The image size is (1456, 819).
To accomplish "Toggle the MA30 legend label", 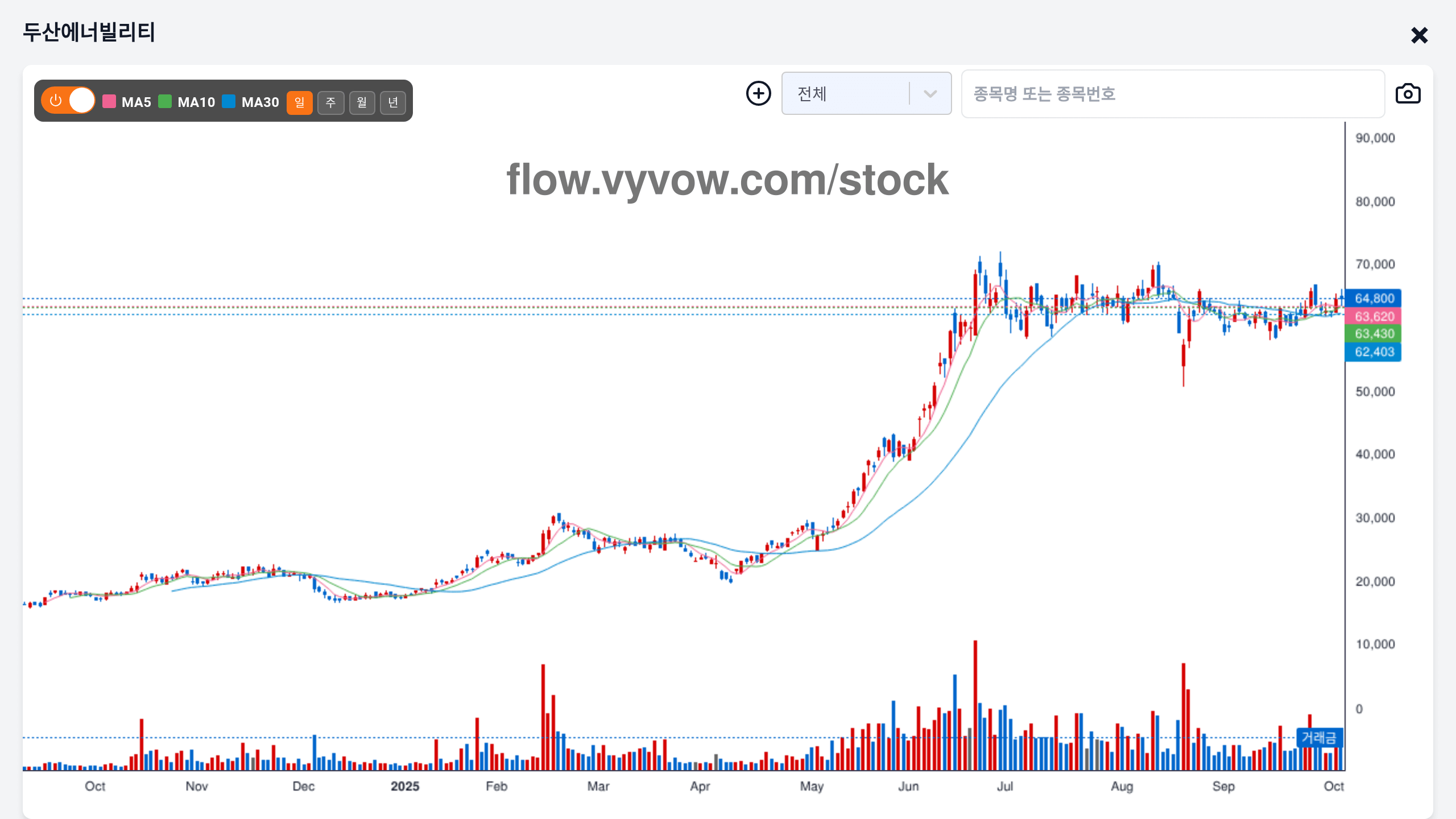I will pos(260,102).
